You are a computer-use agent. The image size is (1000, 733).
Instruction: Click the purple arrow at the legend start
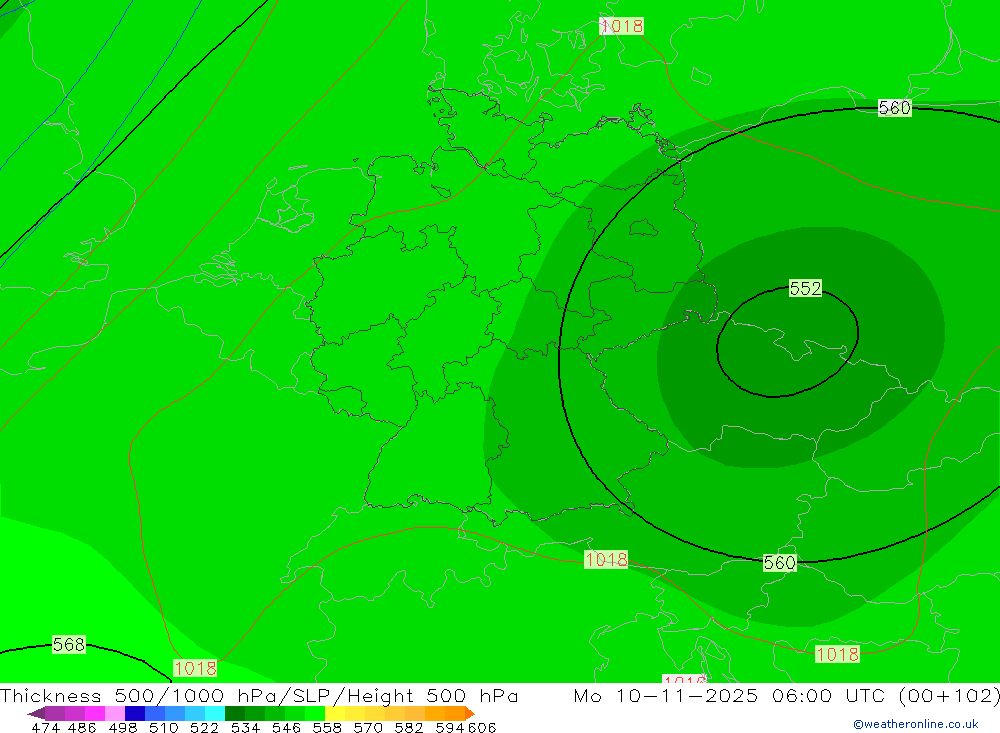click(x=36, y=713)
